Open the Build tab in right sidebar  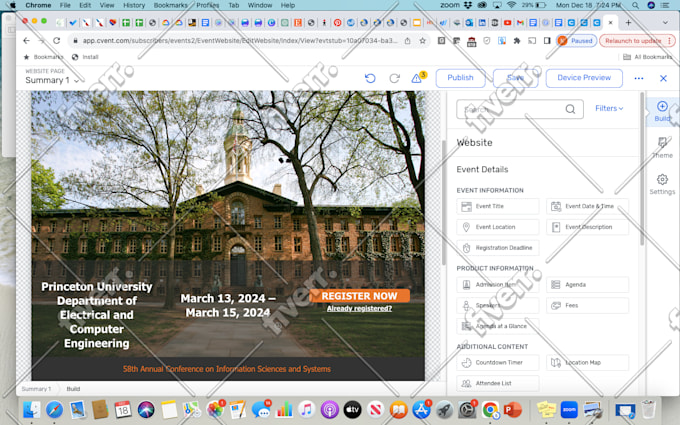click(662, 111)
